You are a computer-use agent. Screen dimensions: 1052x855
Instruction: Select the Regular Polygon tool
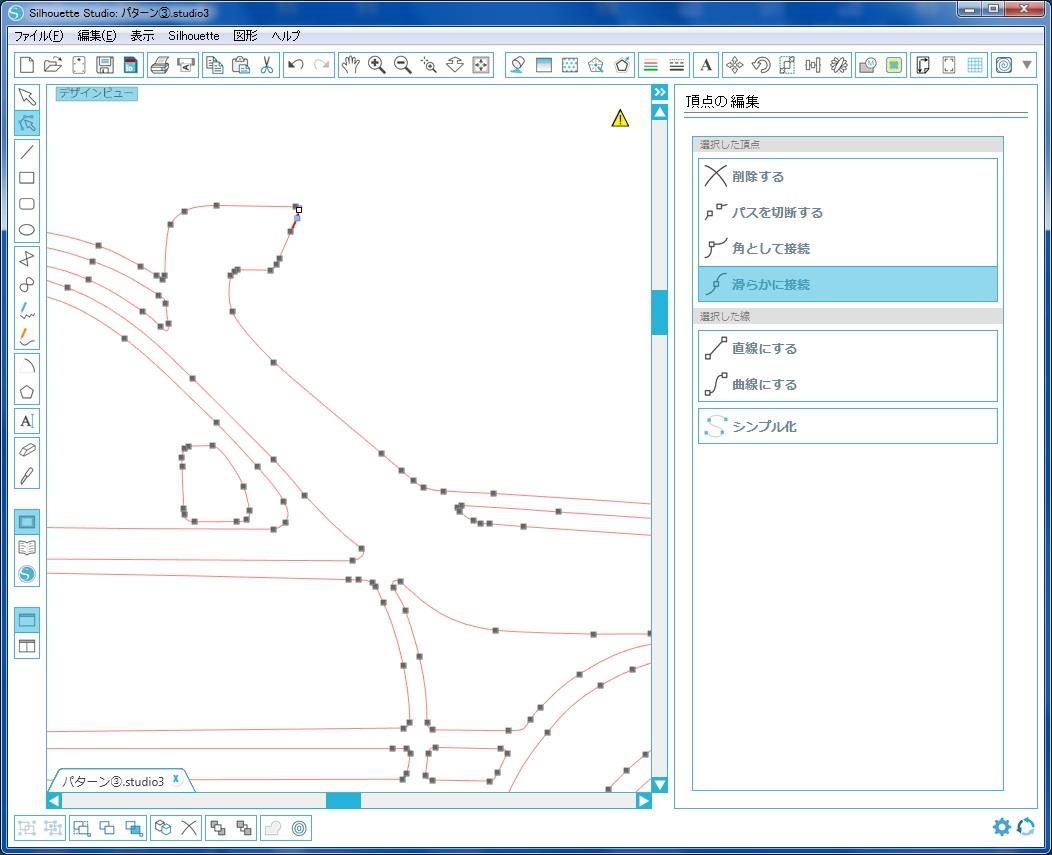(x=27, y=392)
